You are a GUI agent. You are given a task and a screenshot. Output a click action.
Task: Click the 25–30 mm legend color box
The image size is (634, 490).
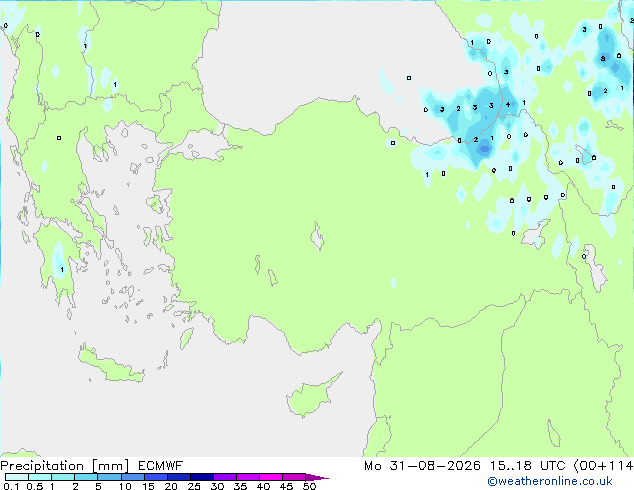(x=202, y=477)
